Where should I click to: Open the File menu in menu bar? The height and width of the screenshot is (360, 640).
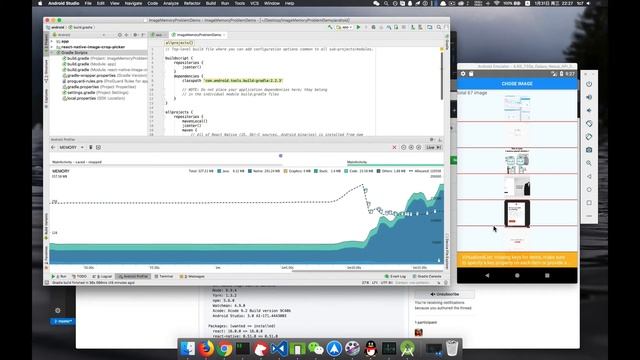coord(88,3)
